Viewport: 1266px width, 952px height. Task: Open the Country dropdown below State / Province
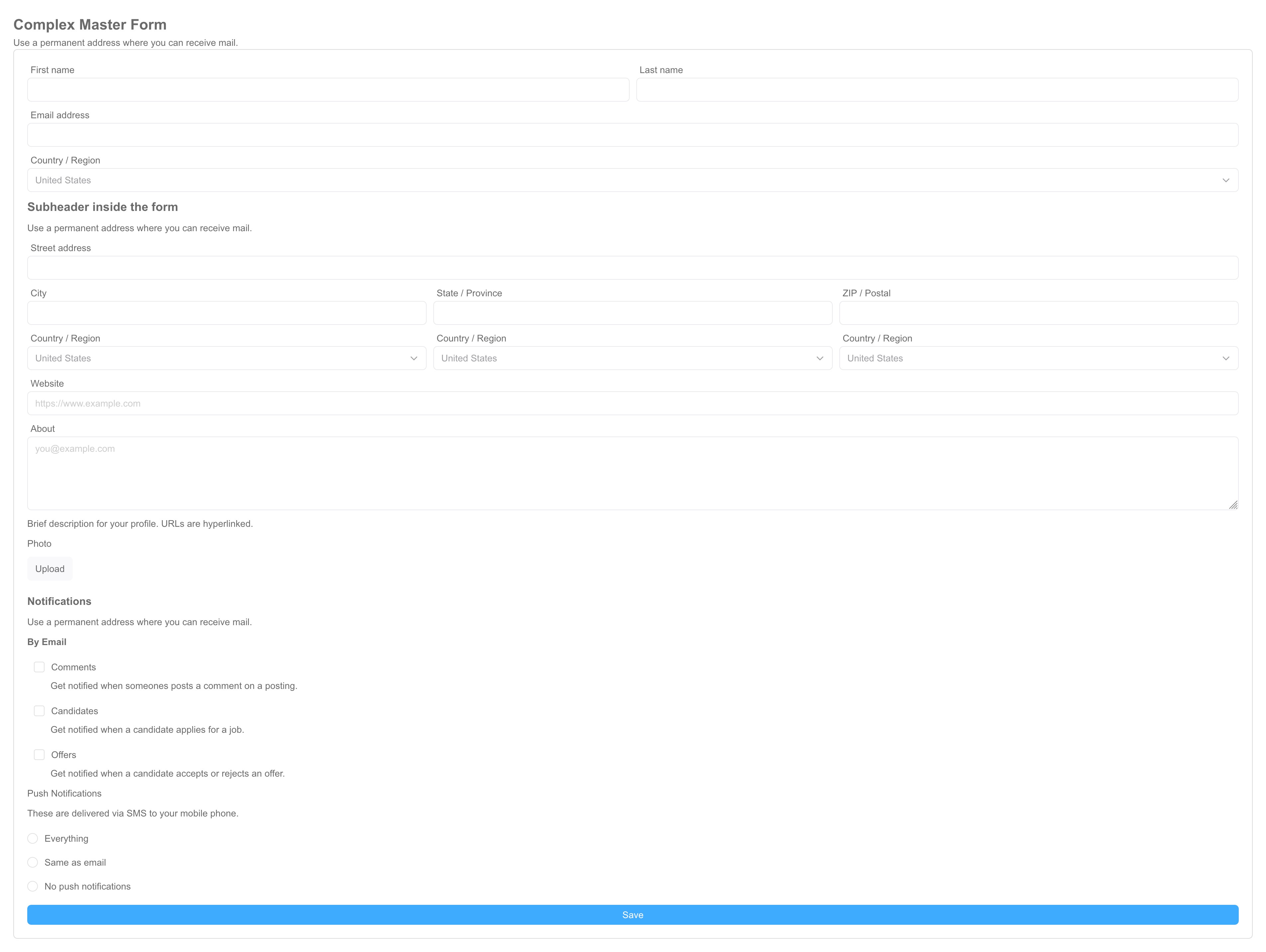[x=632, y=358]
